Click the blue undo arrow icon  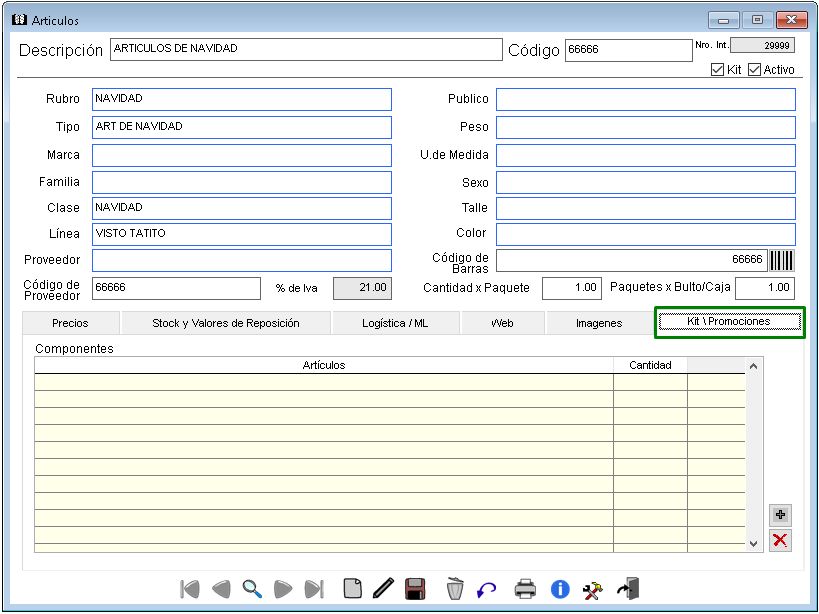[x=487, y=589]
